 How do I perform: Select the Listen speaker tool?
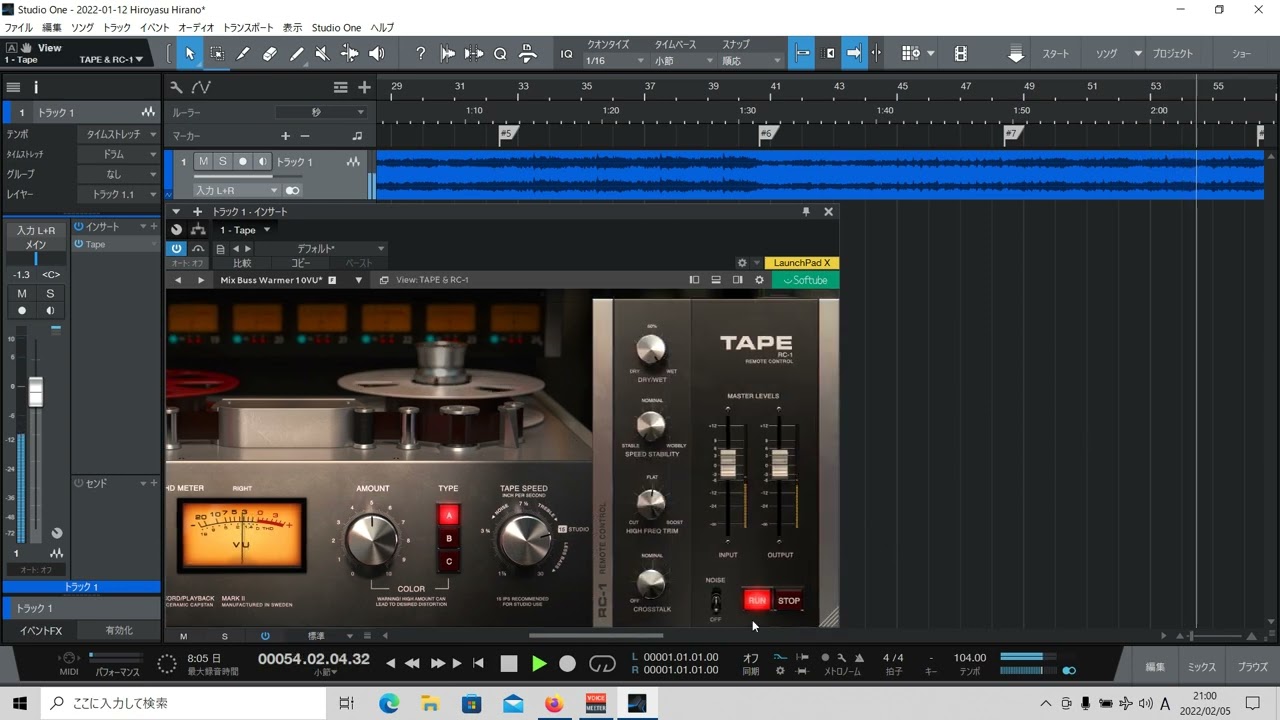(376, 53)
